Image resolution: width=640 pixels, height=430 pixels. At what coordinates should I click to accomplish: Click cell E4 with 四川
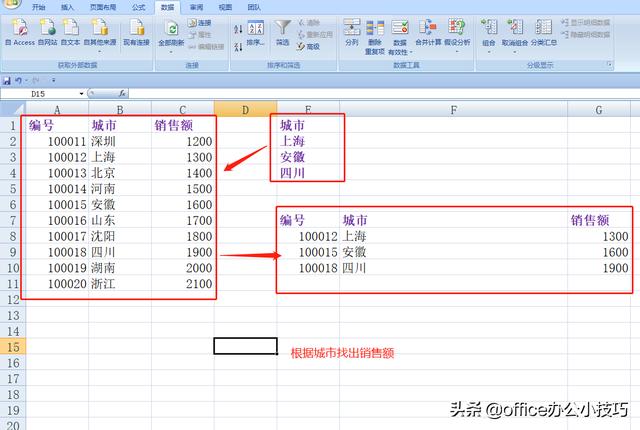(x=308, y=173)
